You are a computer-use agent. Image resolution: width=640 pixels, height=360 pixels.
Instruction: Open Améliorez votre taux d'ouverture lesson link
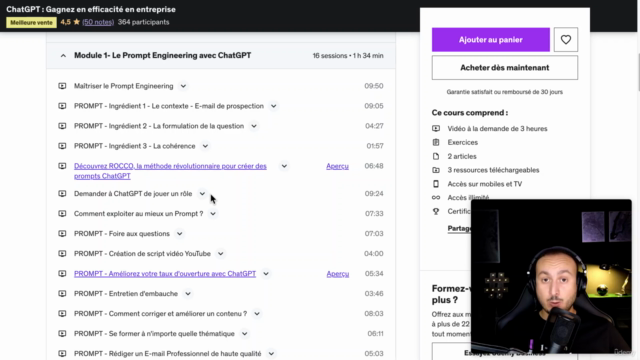(165, 273)
